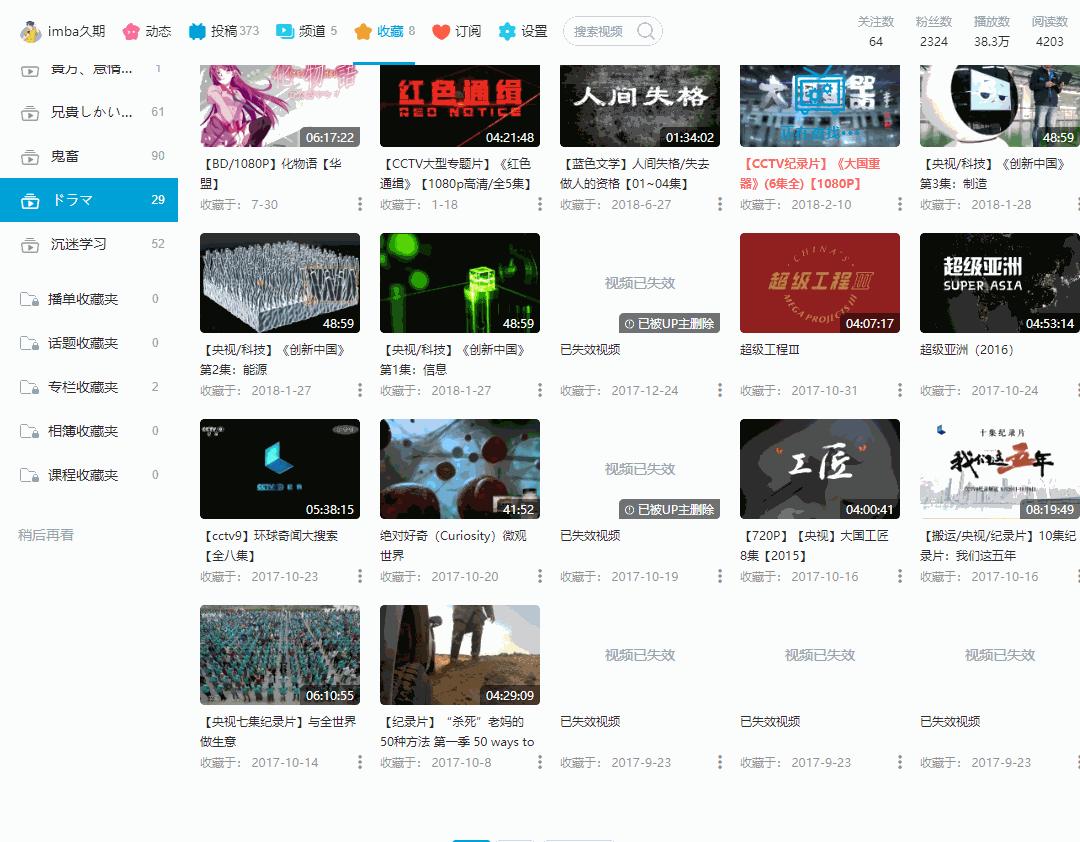Screen dimensions: 1080x842
Task: Click the 人间失格 video thumbnail
Action: point(639,105)
